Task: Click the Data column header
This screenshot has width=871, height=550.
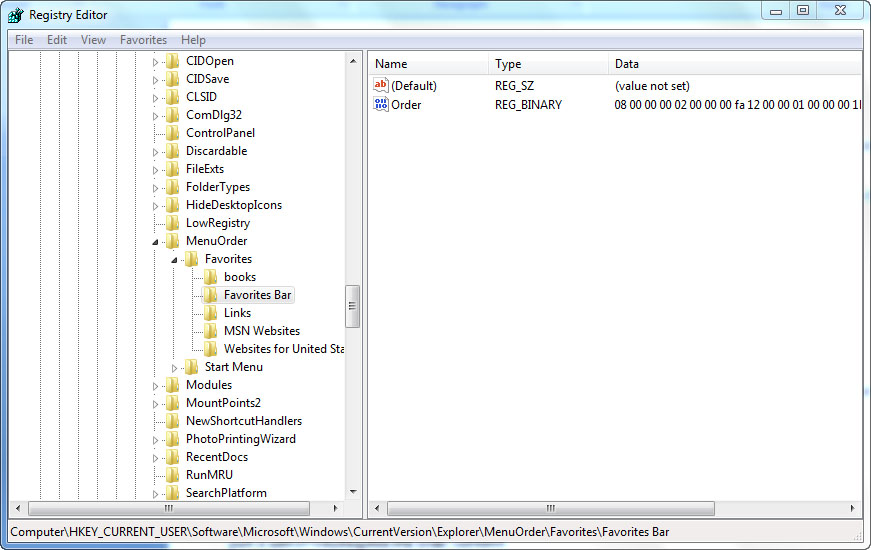Action: (627, 64)
